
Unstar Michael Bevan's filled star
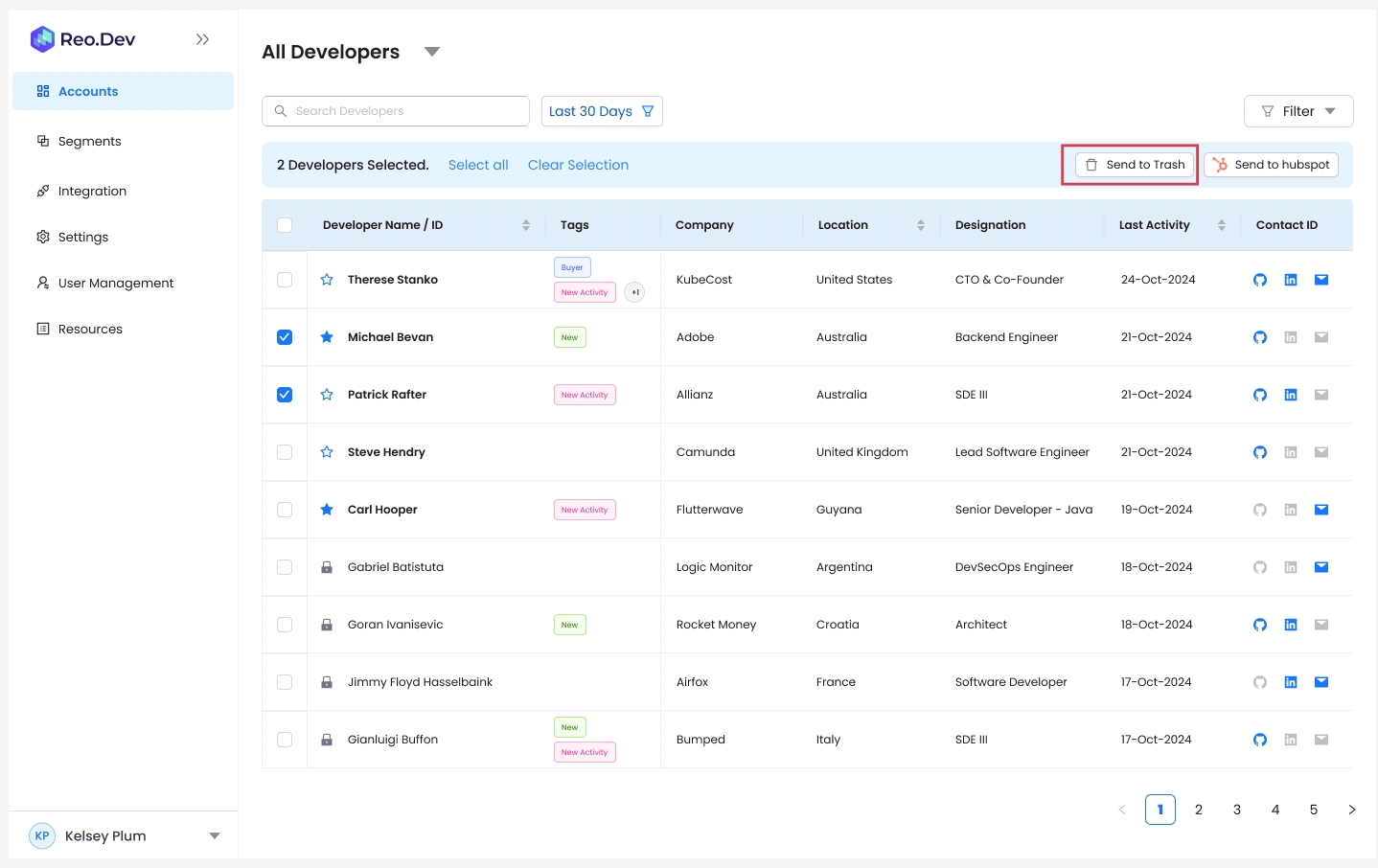327,337
